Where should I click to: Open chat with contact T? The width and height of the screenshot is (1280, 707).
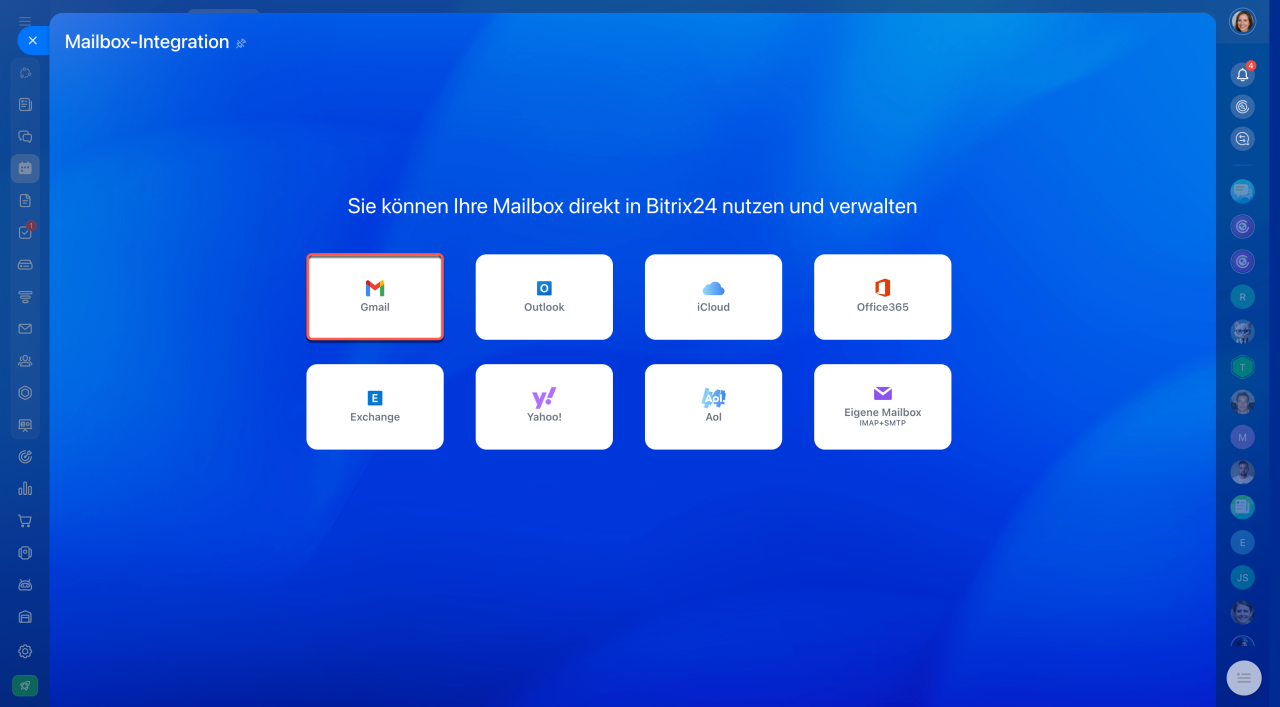1242,367
